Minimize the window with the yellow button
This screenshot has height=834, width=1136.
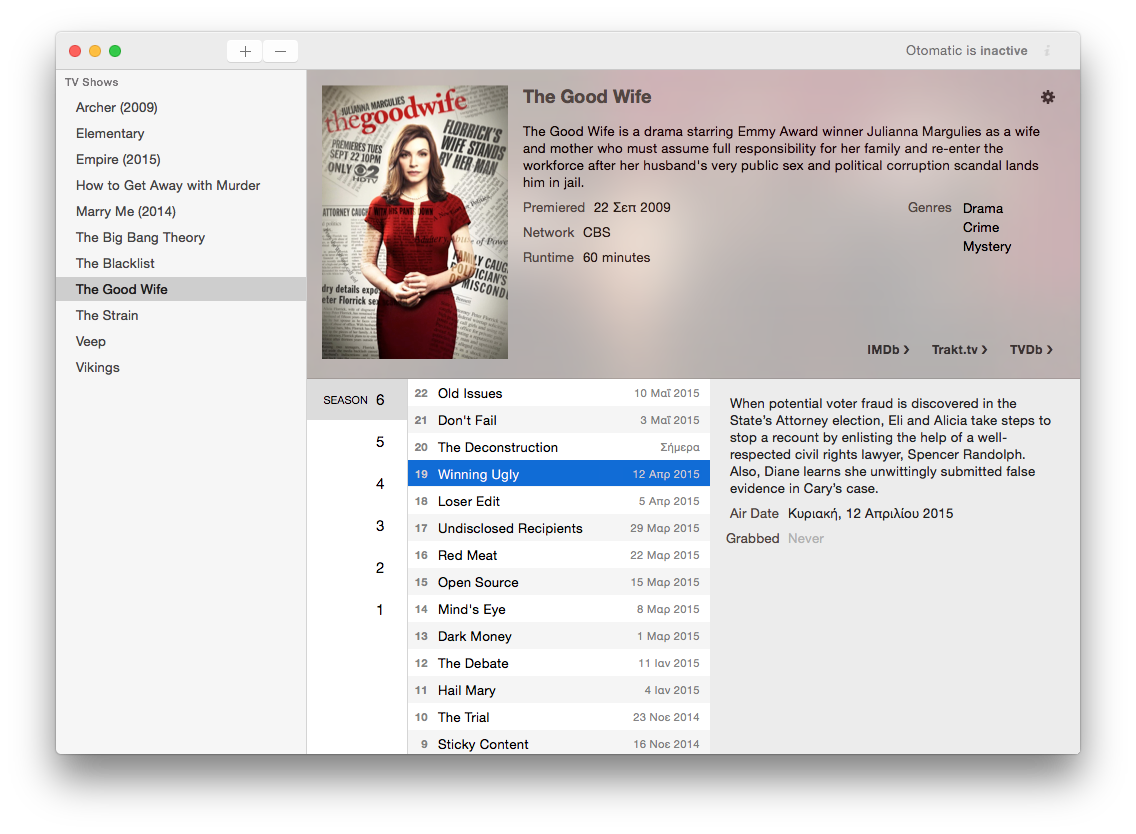[x=95, y=51]
